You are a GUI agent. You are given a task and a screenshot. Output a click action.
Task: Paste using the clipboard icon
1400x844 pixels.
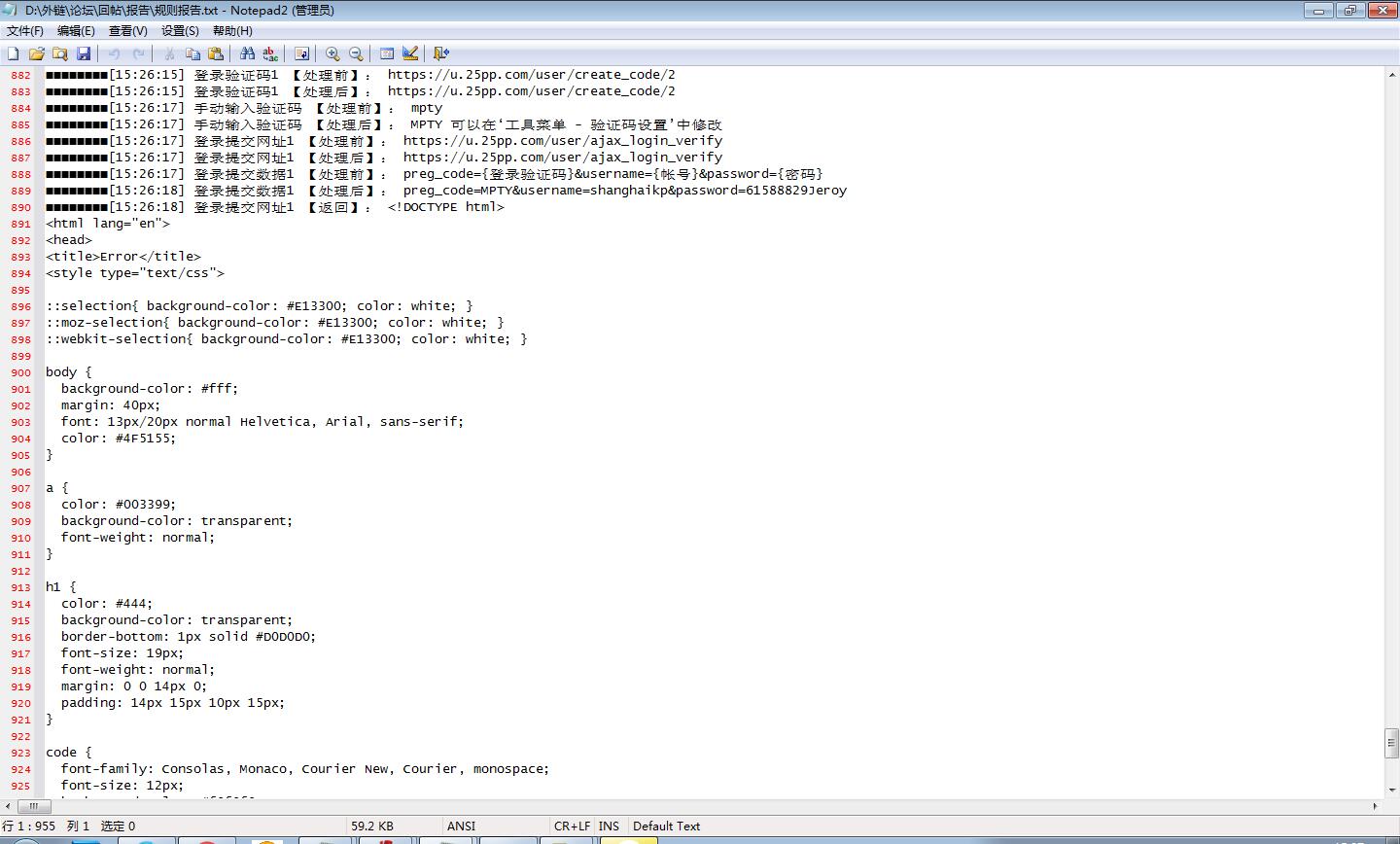tap(216, 53)
